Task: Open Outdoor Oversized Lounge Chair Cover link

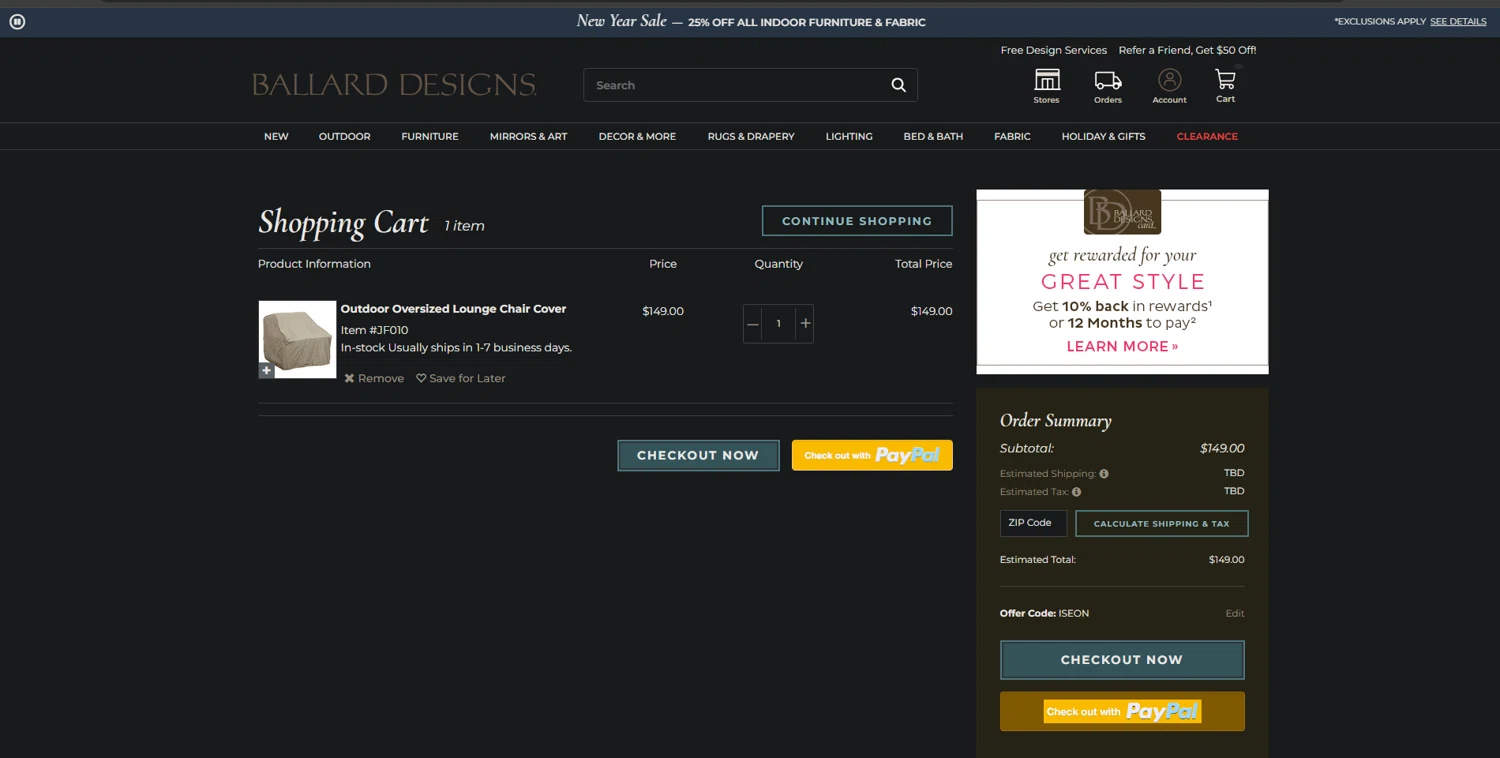Action: [453, 309]
